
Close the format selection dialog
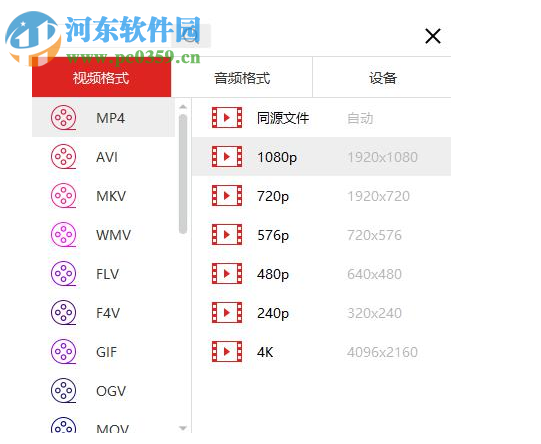tap(433, 36)
